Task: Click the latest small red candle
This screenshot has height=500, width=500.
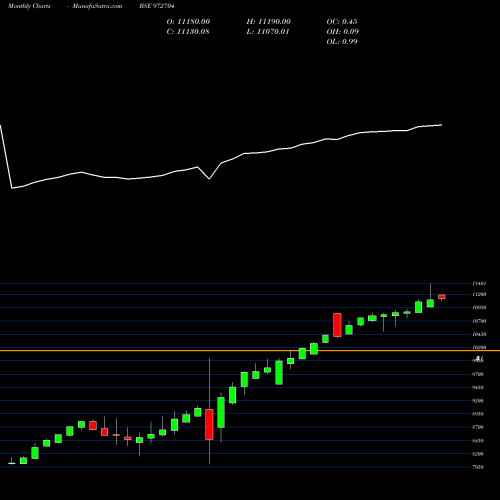Action: coord(442,297)
